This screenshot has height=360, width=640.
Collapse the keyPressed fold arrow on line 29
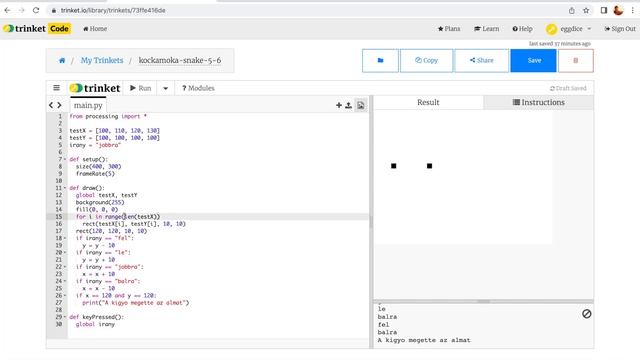(x=65, y=317)
